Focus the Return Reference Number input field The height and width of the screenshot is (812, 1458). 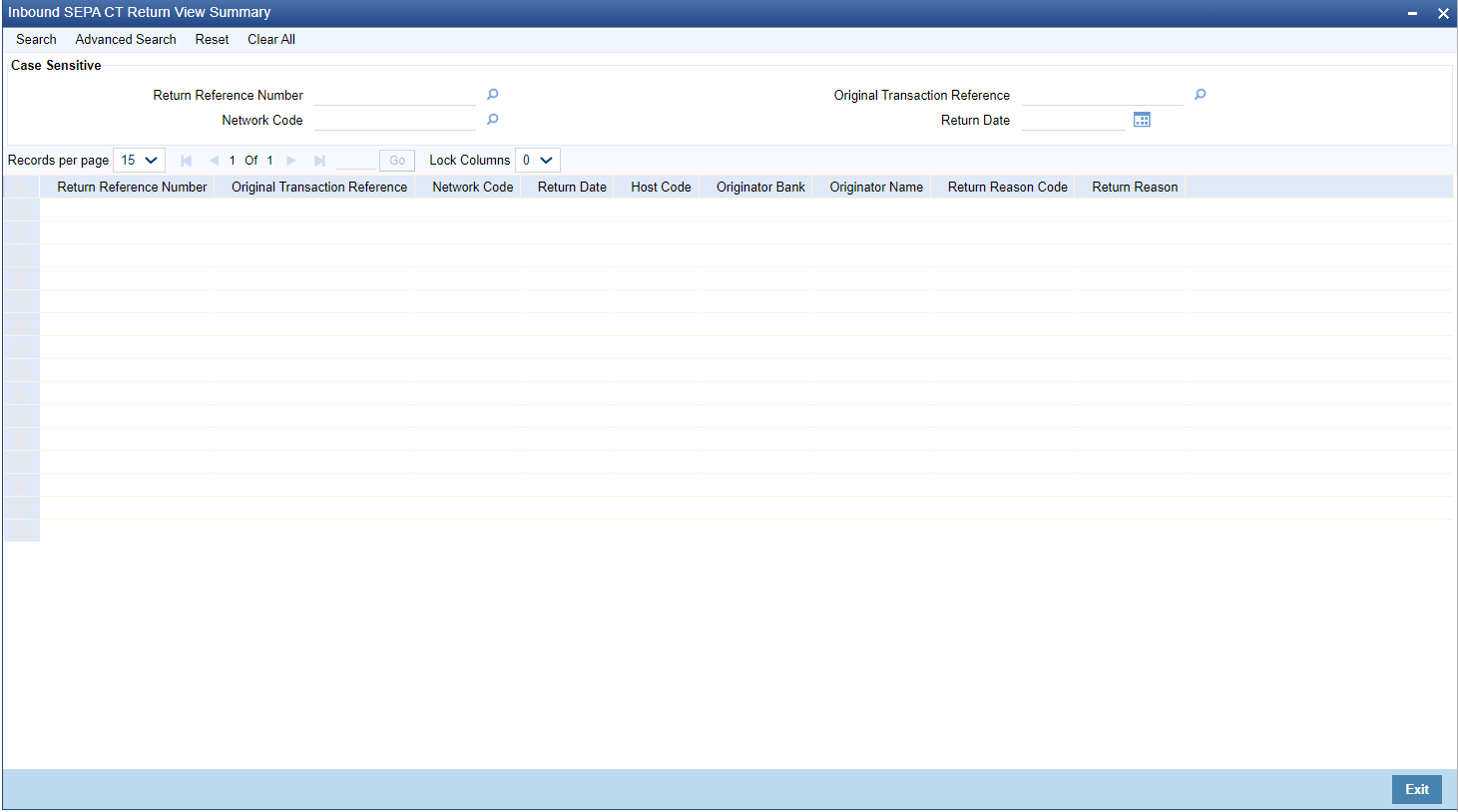coord(395,95)
